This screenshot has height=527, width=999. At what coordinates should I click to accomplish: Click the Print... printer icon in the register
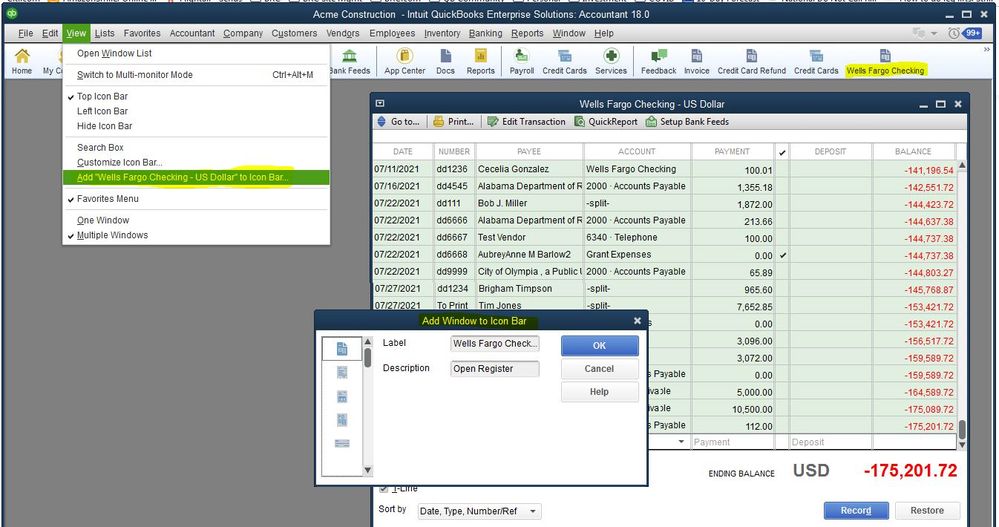point(438,121)
